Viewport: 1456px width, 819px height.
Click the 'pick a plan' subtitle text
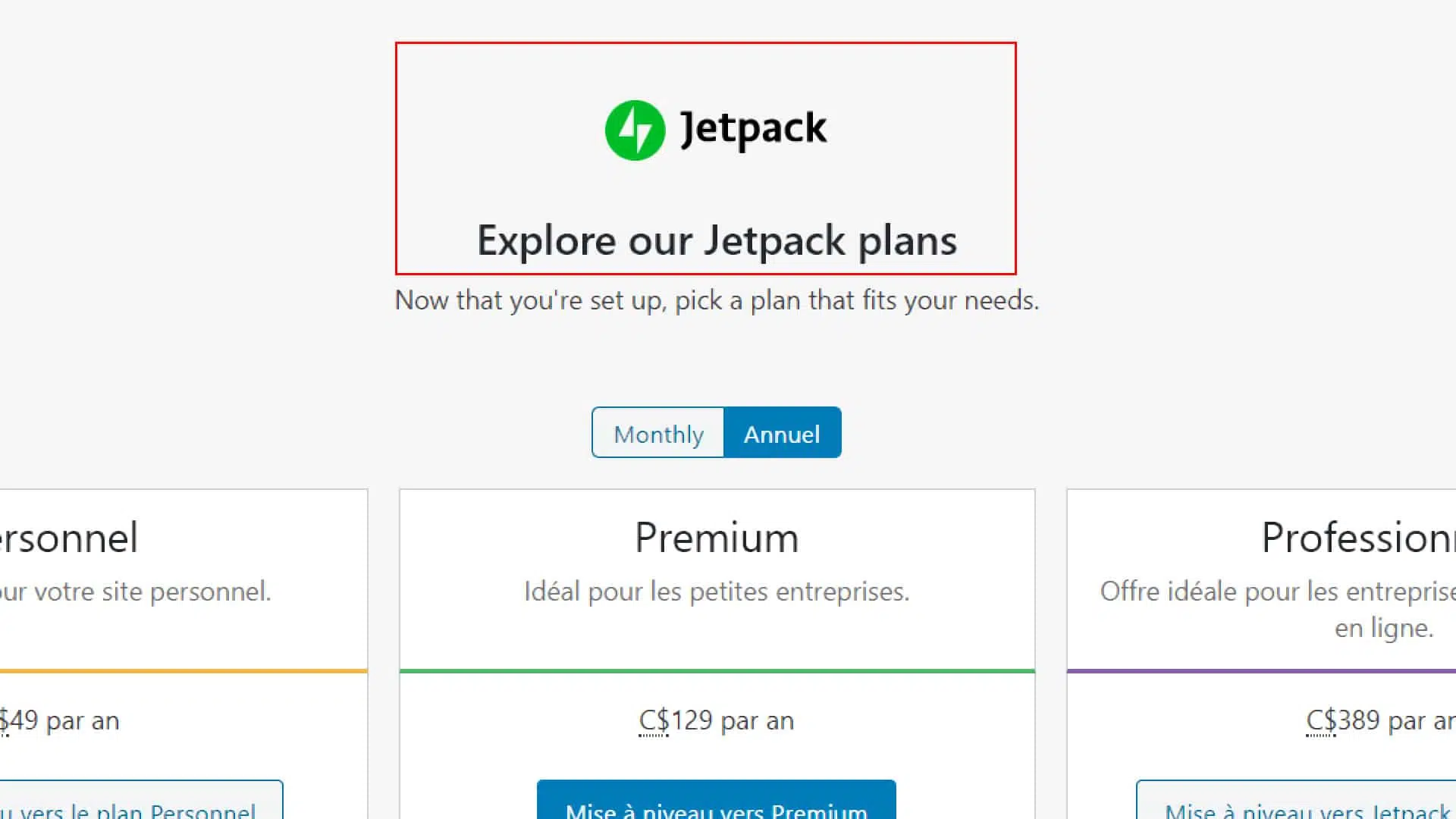point(717,300)
